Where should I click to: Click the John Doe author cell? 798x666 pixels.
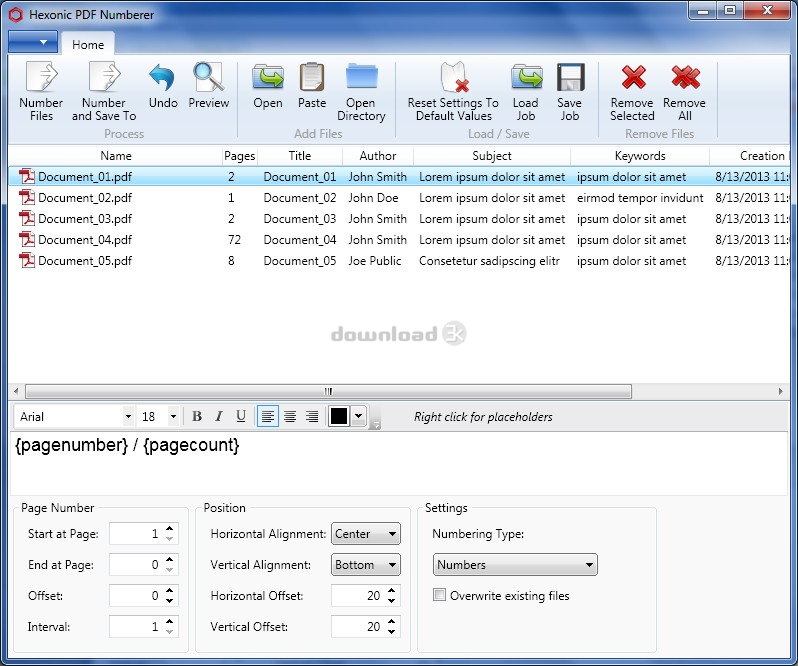click(x=373, y=197)
